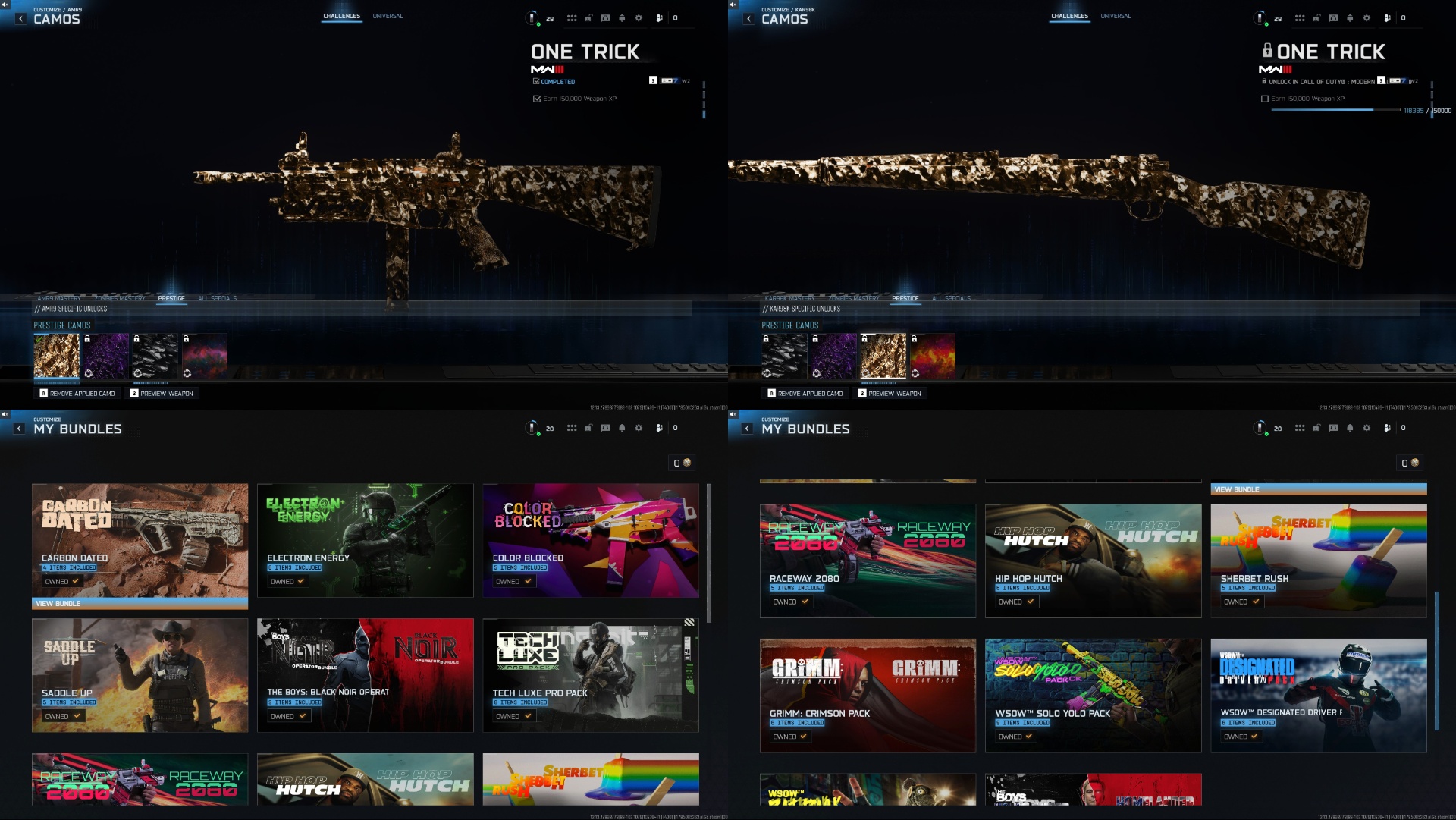Screen dimensions: 1456x820
Task: Click Preview Weapon in AMR9 screen
Action: click(162, 394)
